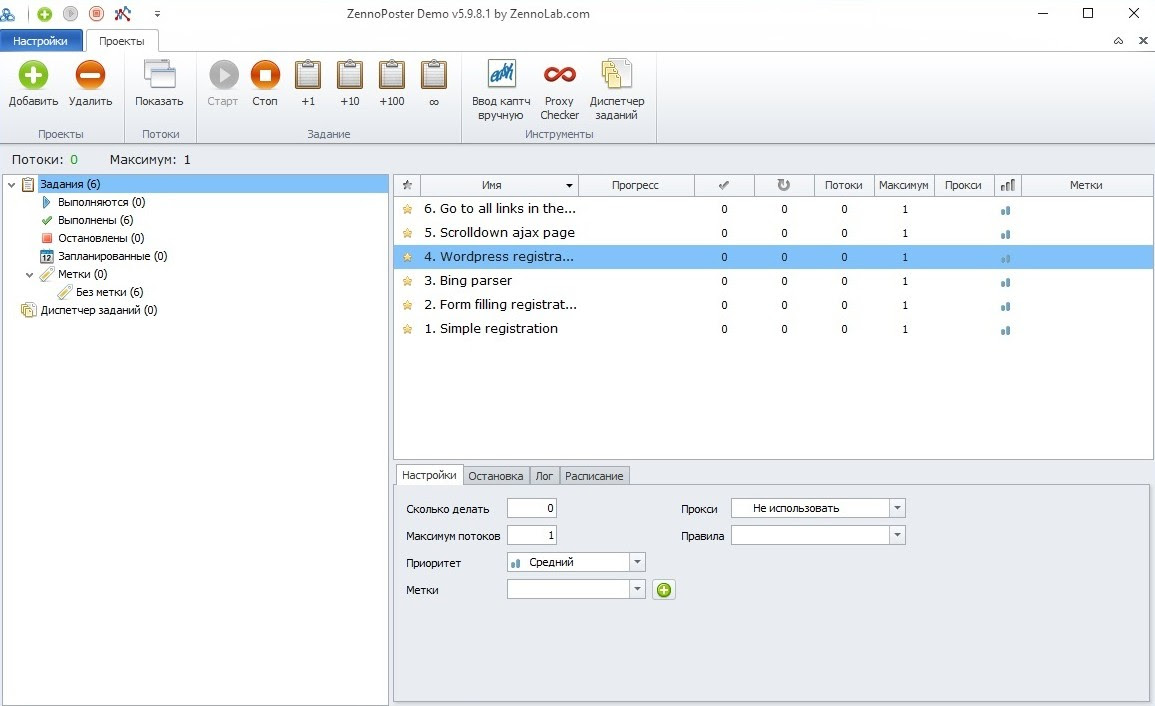Select Выполнены (6) in tree

coord(96,220)
